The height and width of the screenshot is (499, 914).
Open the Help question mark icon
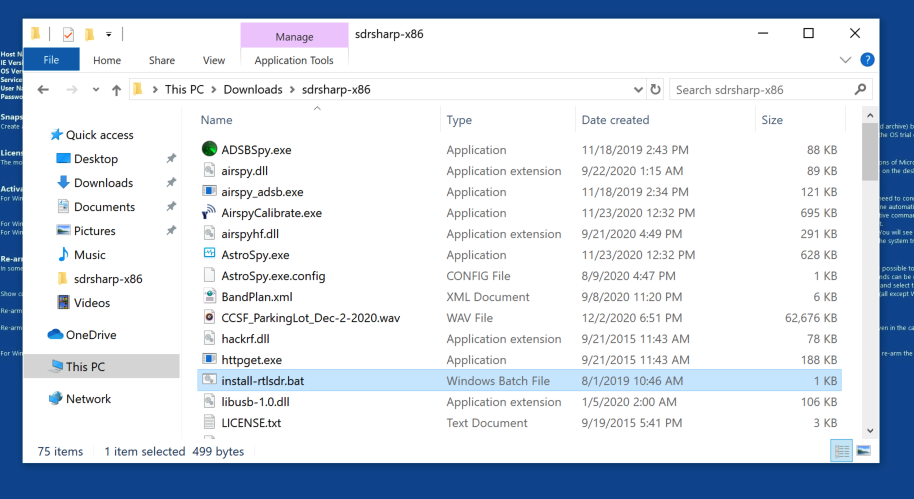[867, 59]
